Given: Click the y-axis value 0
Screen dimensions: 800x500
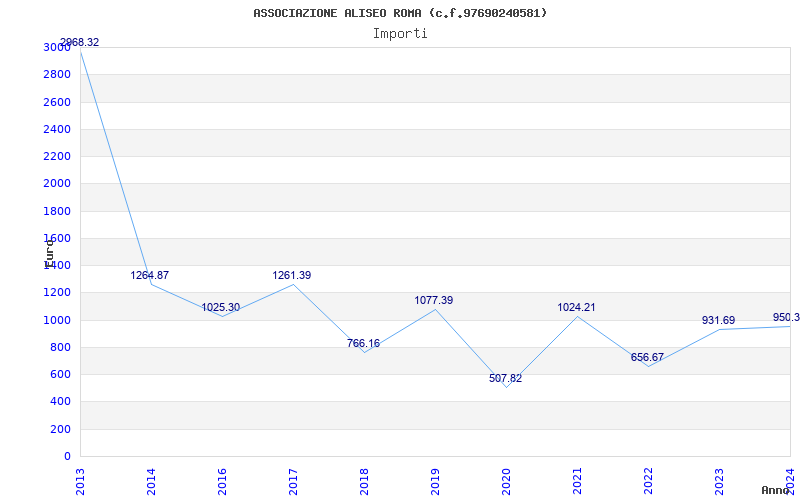Looking at the screenshot, I should pyautogui.click(x=67, y=457).
